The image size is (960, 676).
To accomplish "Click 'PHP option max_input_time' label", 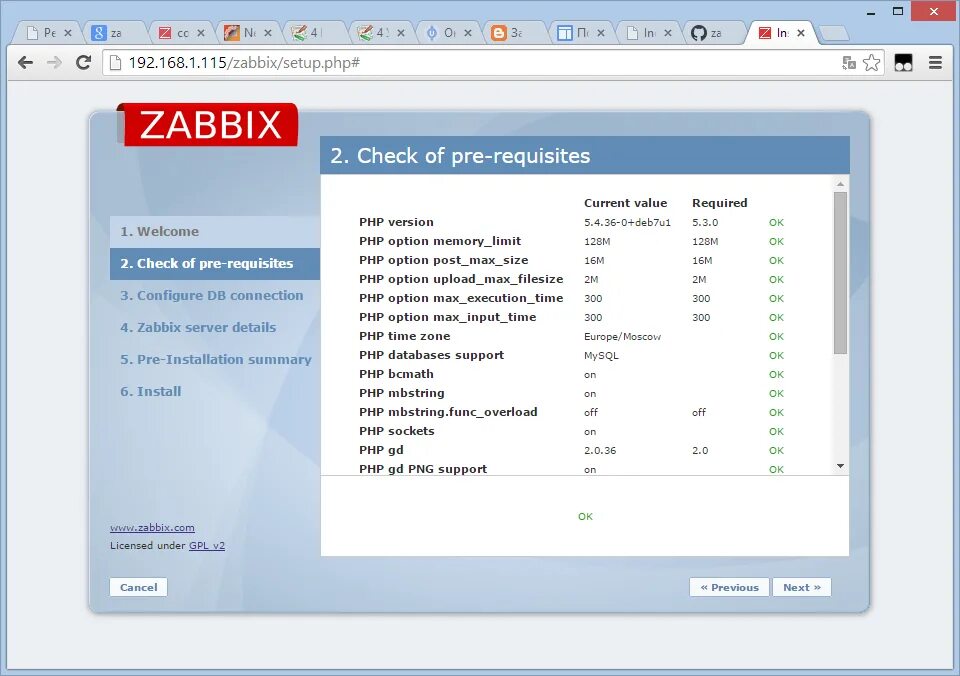I will coord(448,317).
